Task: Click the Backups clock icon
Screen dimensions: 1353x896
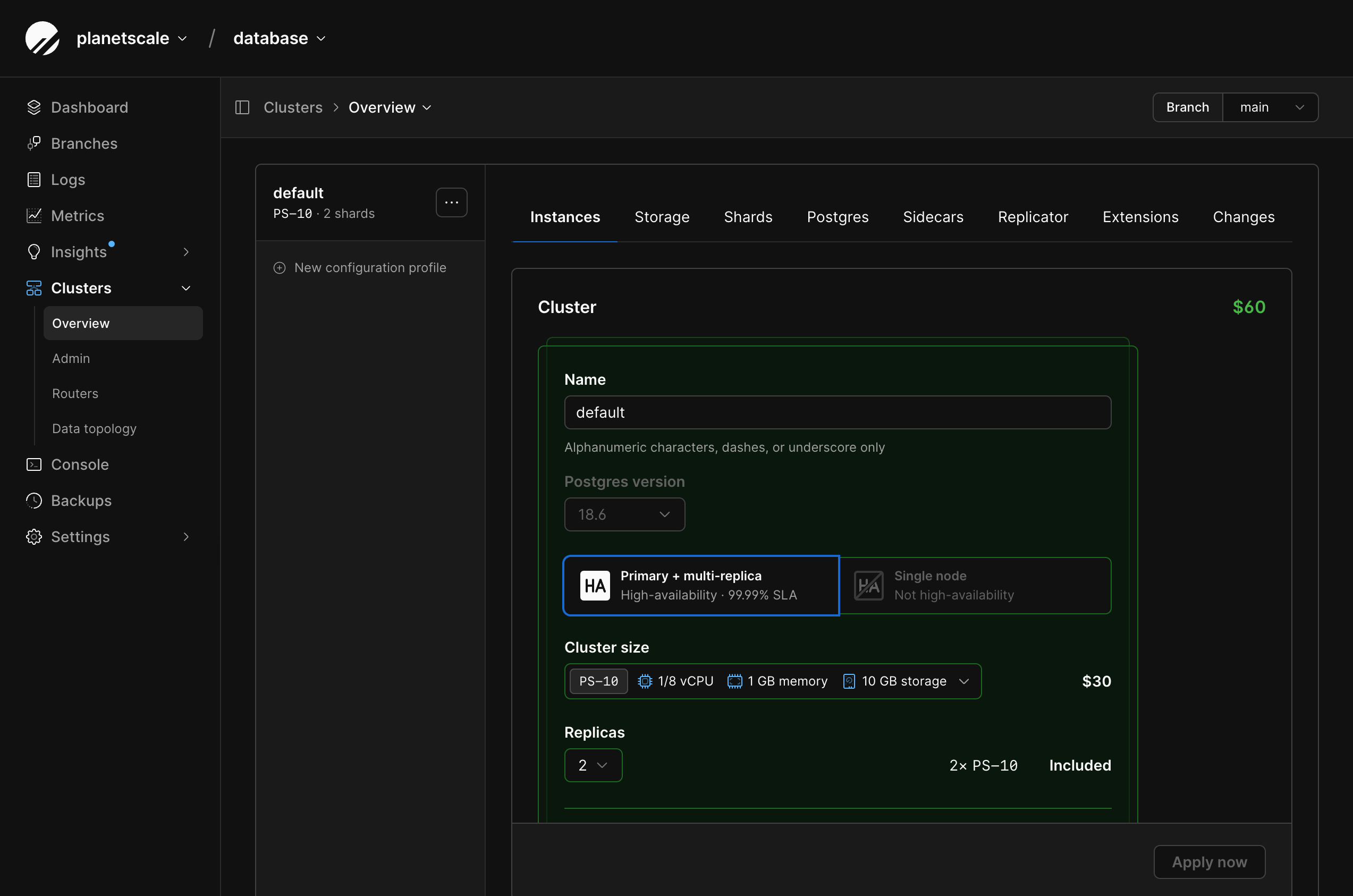Action: 33,501
